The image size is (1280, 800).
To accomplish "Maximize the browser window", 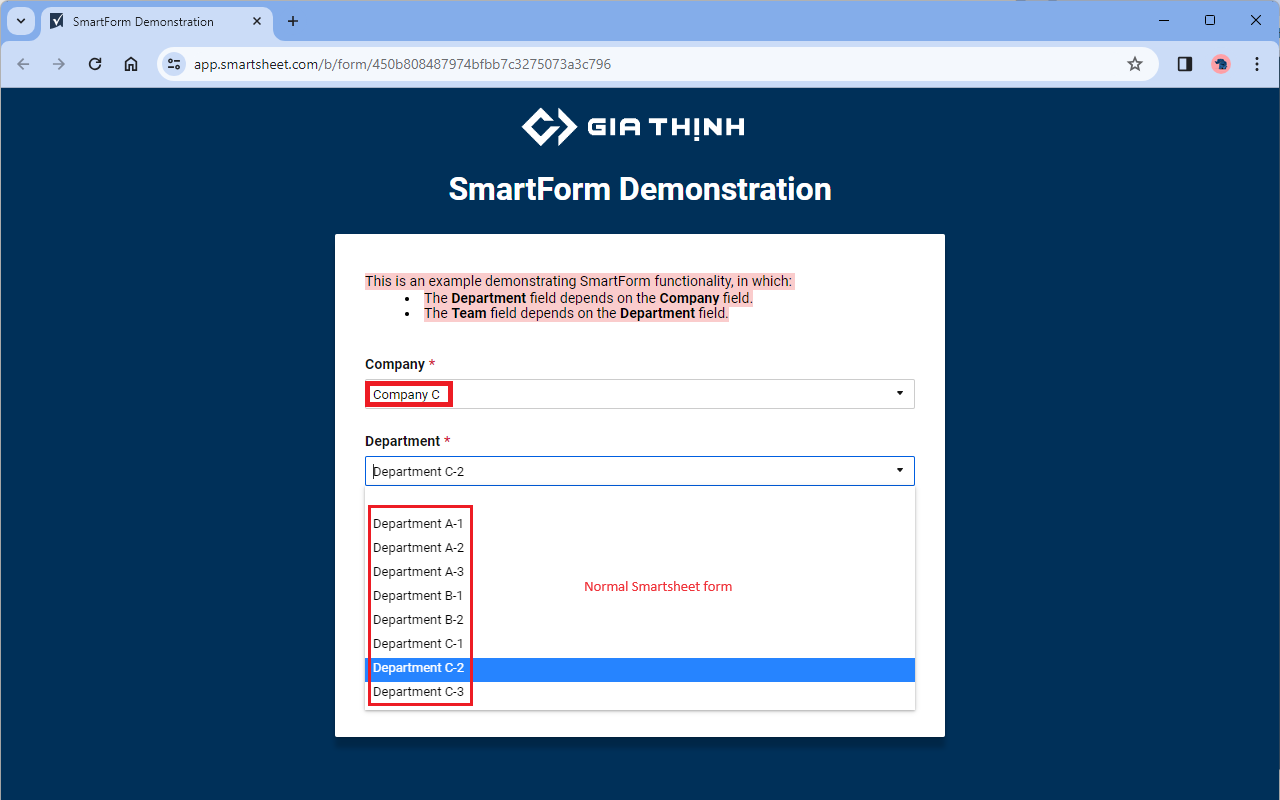I will pos(1210,20).
